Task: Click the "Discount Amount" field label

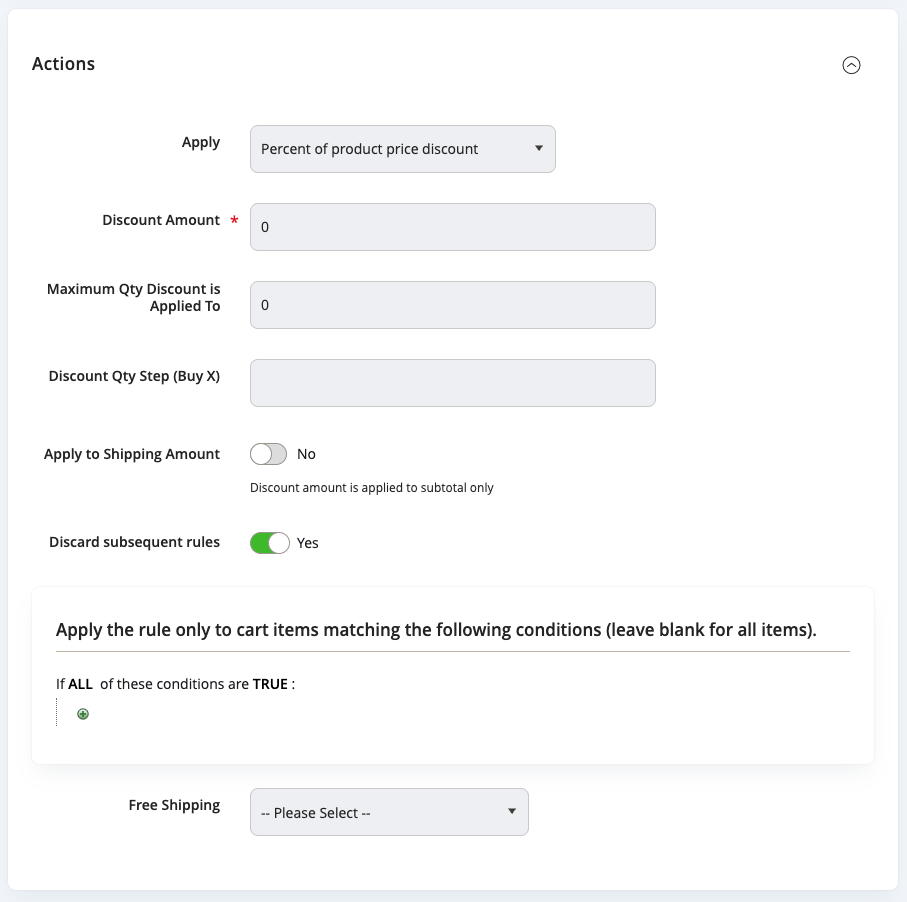Action: pyautogui.click(x=161, y=220)
